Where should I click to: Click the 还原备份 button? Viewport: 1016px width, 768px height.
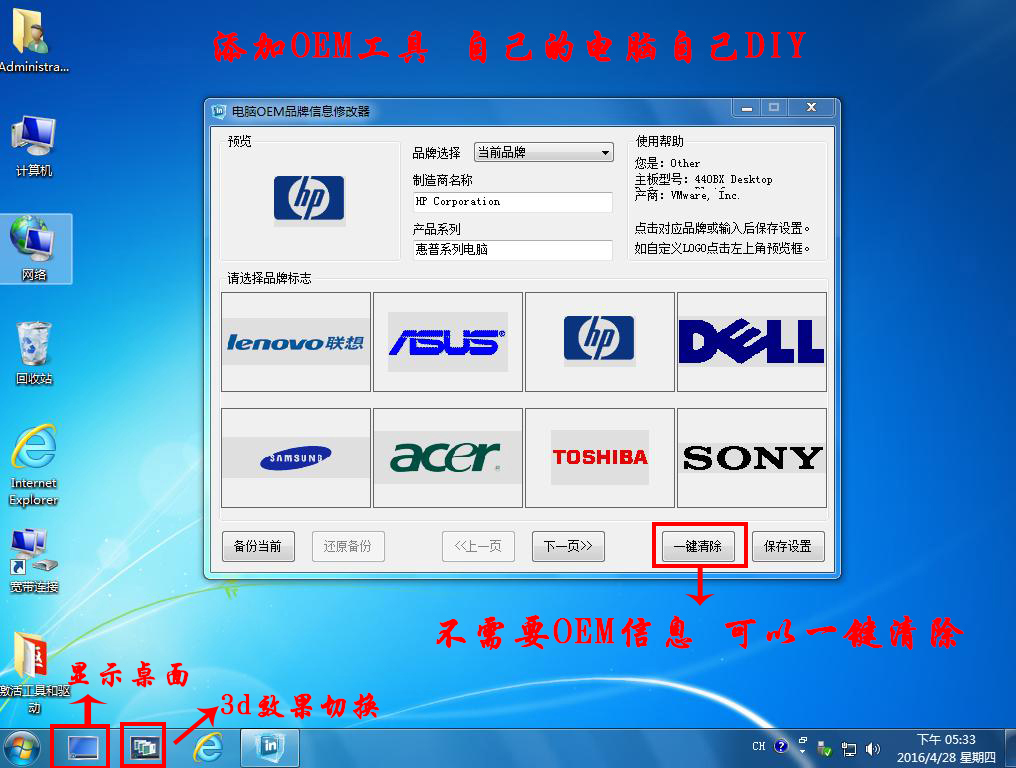[x=348, y=546]
